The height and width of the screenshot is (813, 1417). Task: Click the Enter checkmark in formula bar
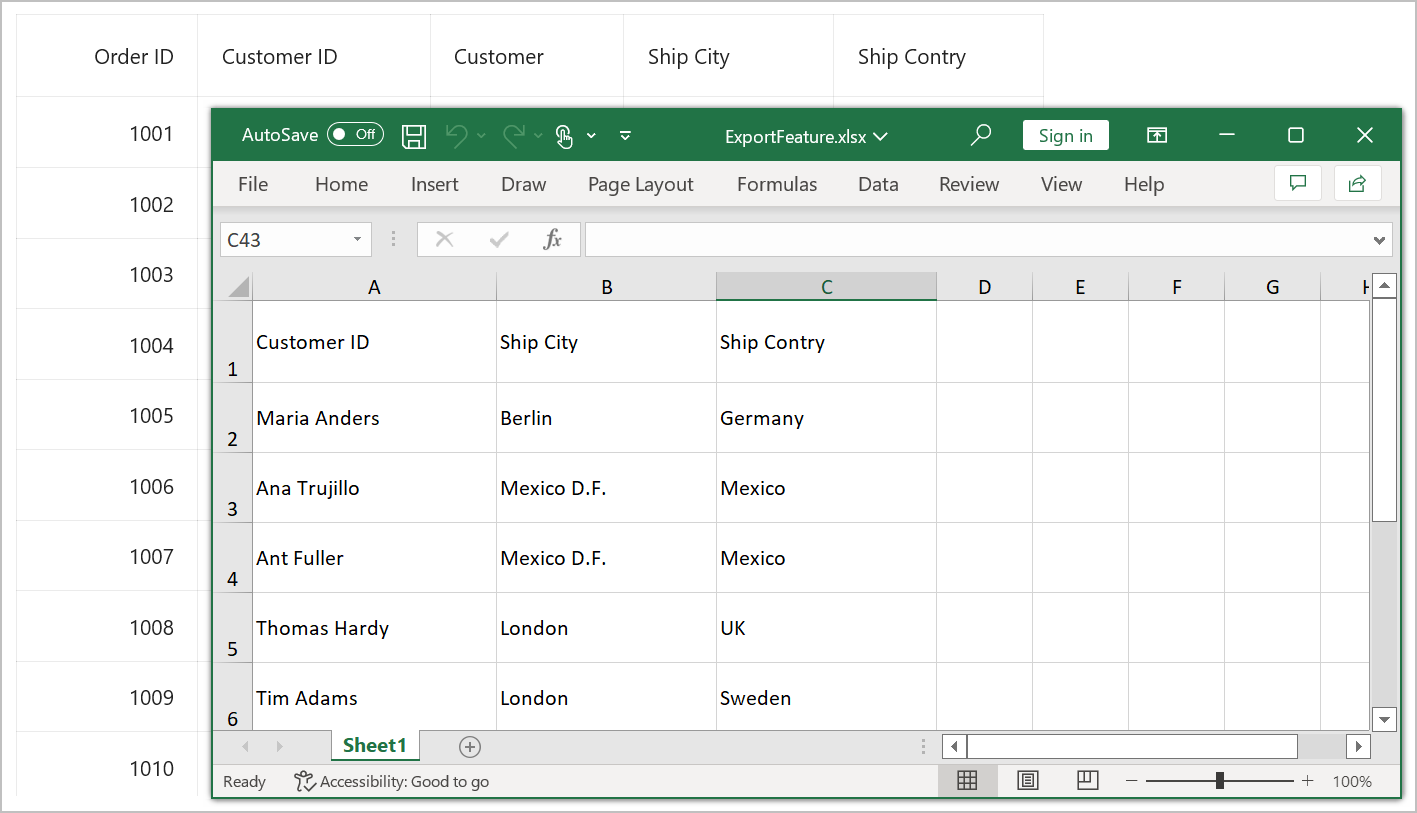pos(499,239)
